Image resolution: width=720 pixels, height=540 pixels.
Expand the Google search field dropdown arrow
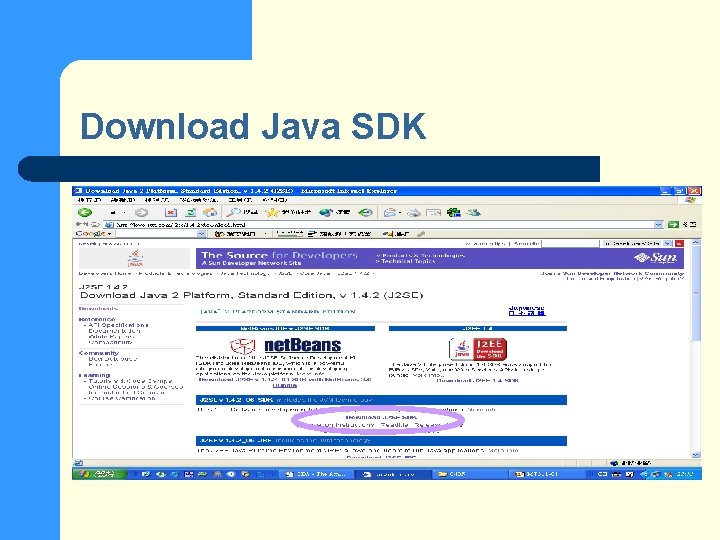pyautogui.click(x=202, y=234)
